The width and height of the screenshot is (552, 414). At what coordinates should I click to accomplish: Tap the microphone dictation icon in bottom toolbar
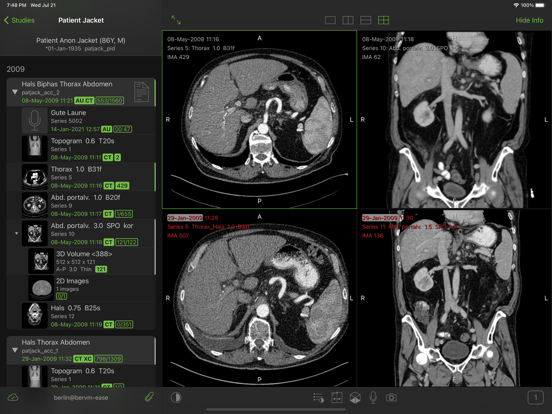click(x=373, y=397)
